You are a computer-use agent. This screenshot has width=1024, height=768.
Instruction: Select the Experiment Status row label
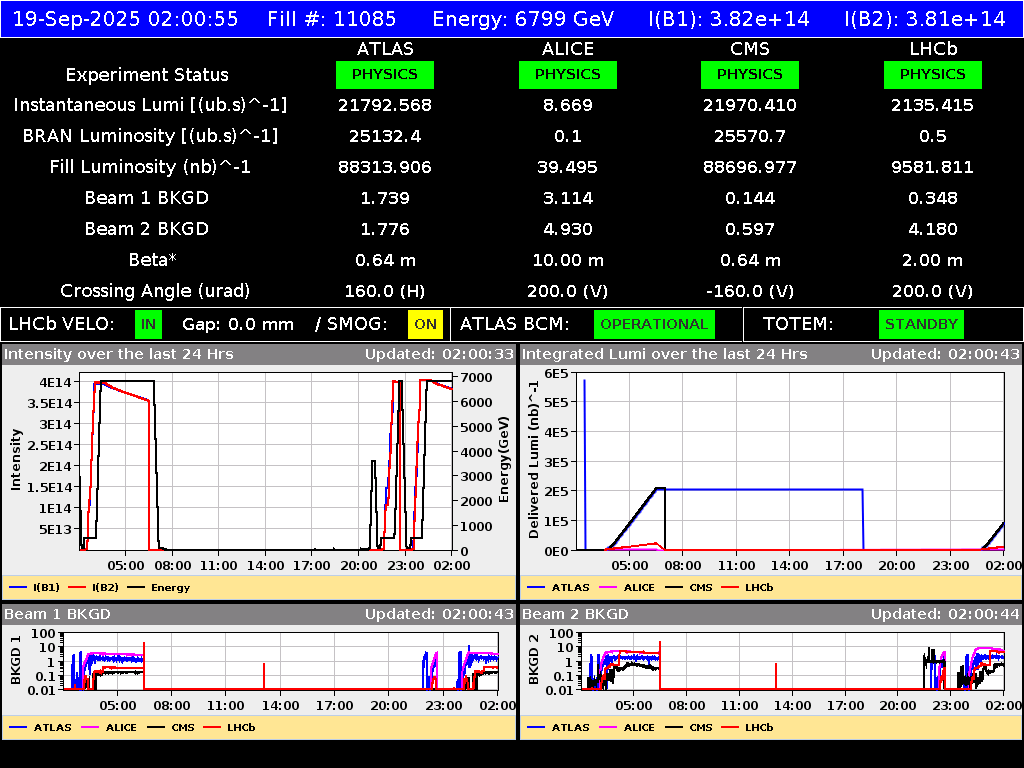(x=145, y=74)
